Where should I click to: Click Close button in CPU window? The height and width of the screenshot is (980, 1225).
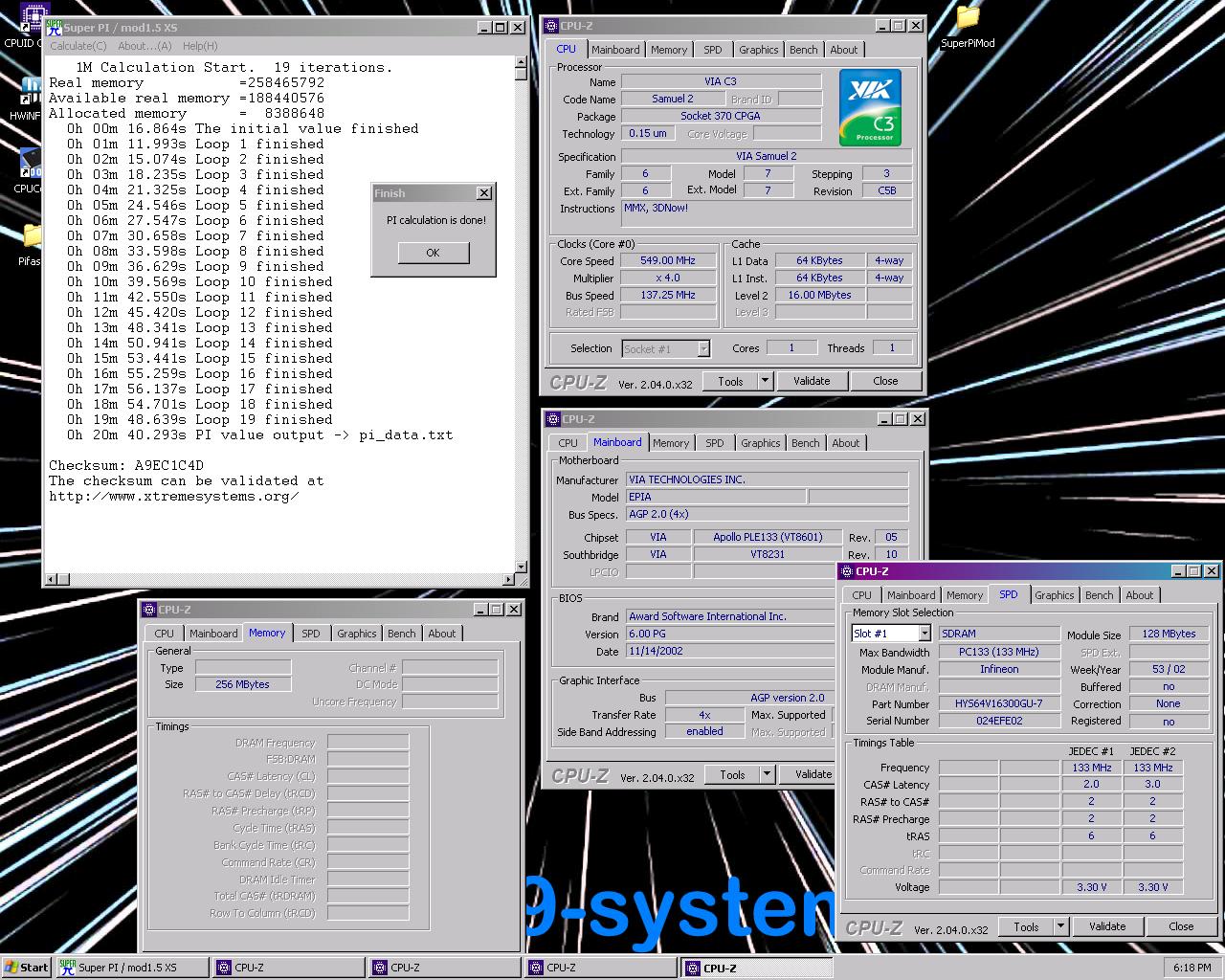click(x=885, y=381)
